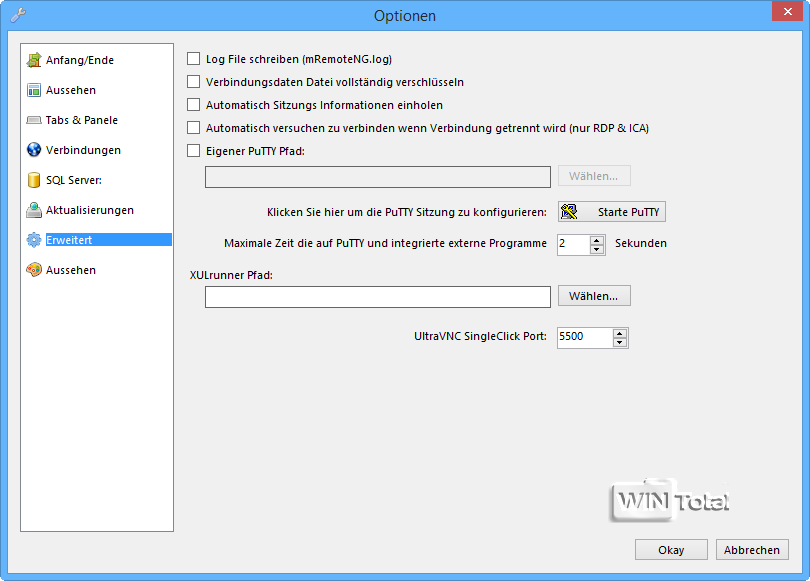Confirm the dialog with Okay
810x581 pixels.
pos(671,550)
